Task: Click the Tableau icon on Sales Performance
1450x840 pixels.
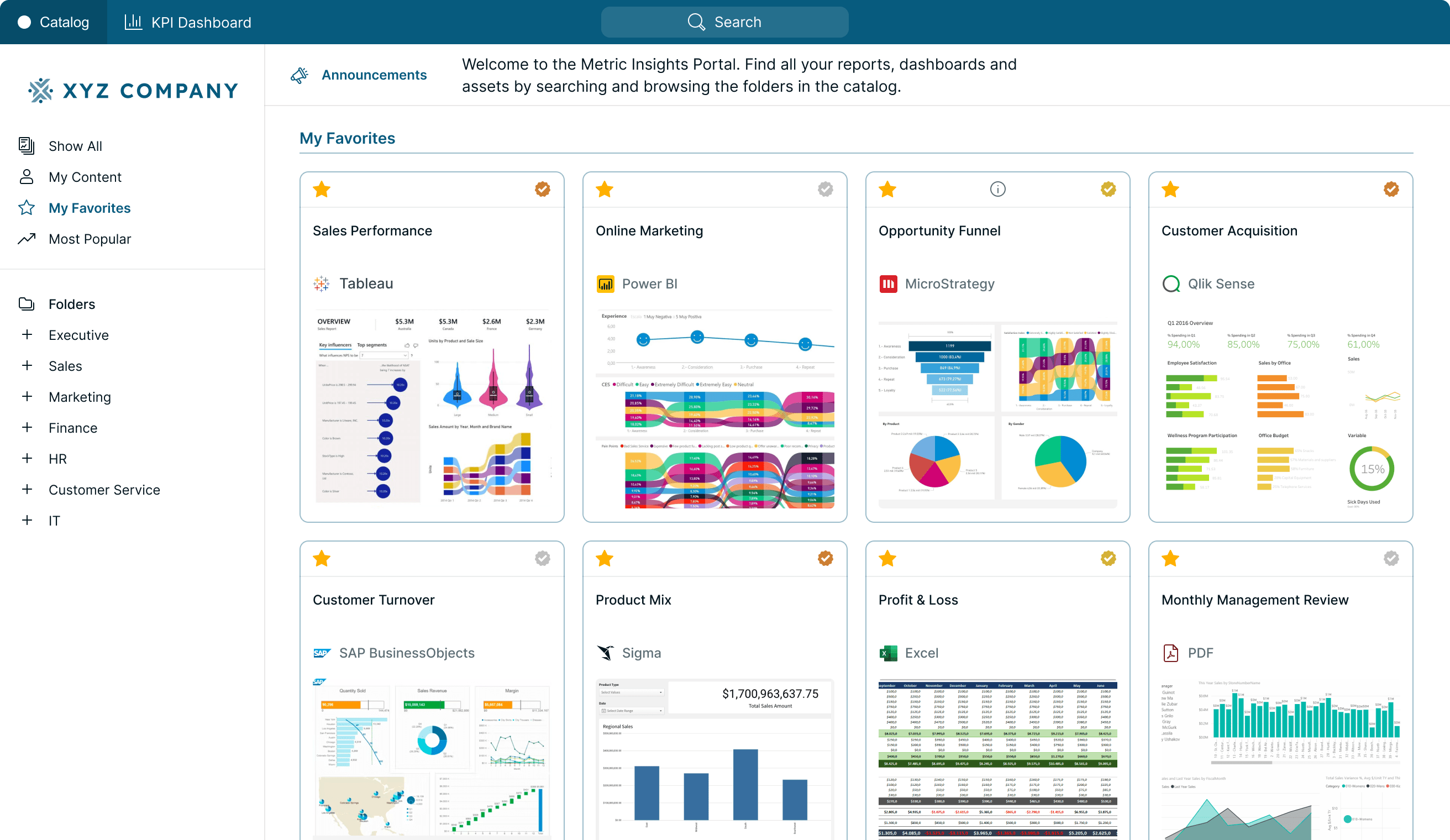Action: 322,283
